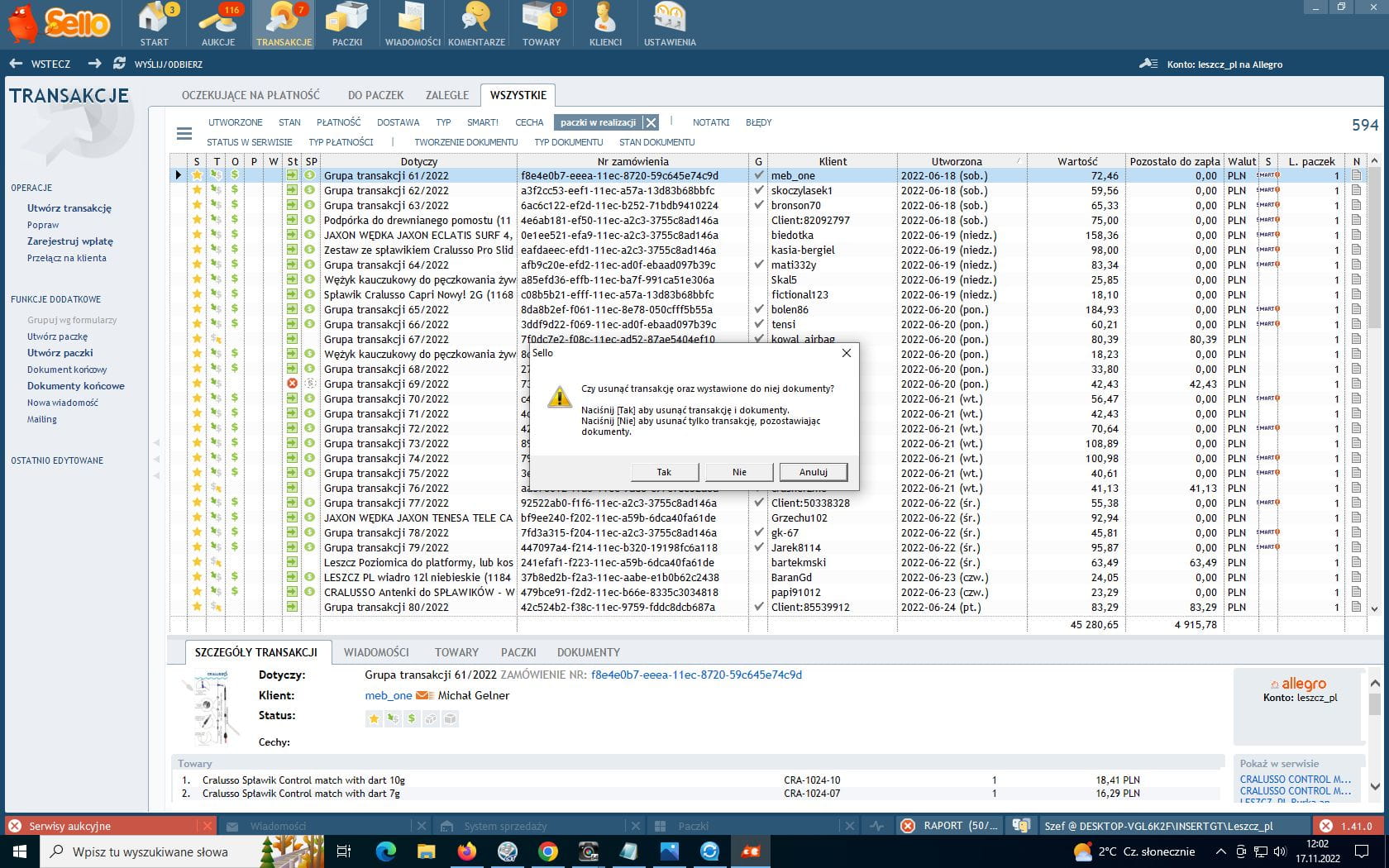Toggle G checkmark for skoczylasek1 row
Screen dimensions: 1389x868
[x=758, y=190]
